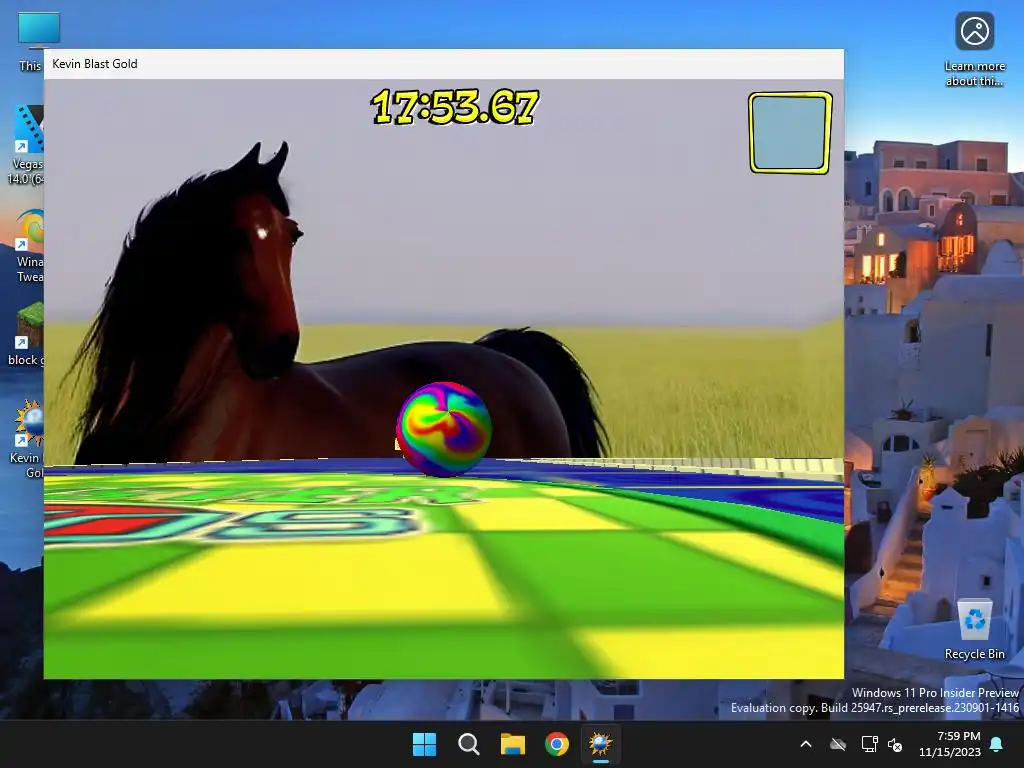1024x768 pixels.
Task: Click the Learn more about this picture icon
Action: (x=974, y=49)
